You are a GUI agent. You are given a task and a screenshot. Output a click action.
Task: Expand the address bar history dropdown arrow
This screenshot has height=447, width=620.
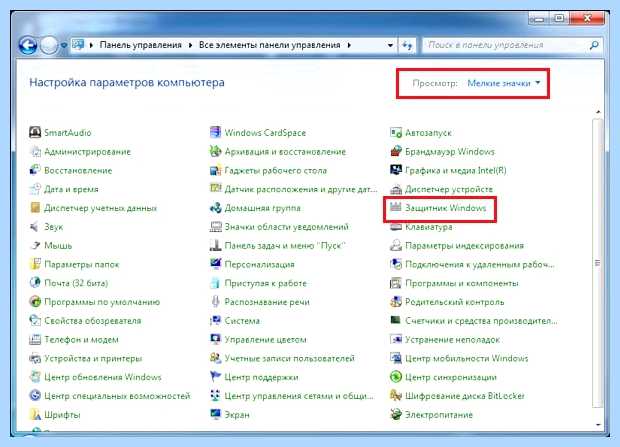[x=390, y=45]
